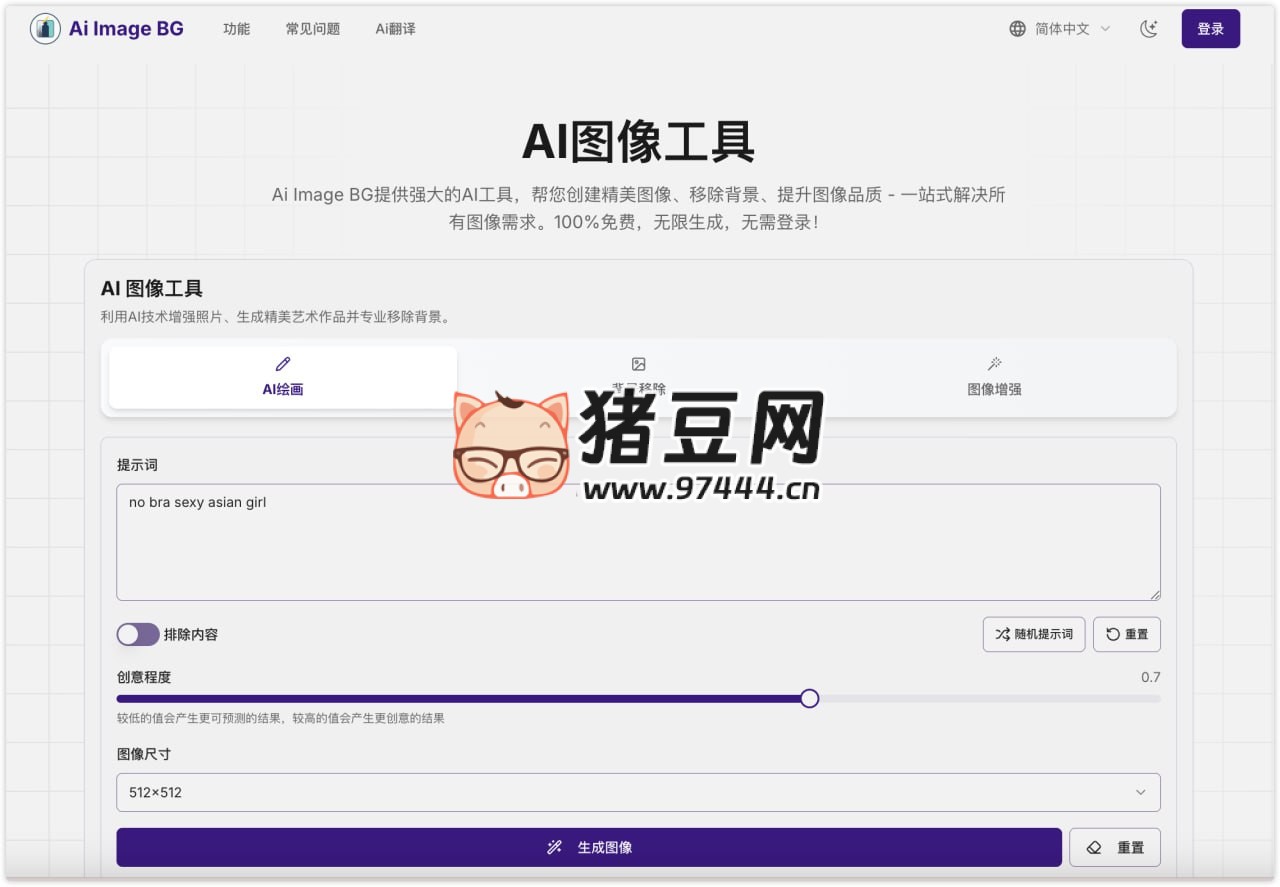Click the eraser icon in bottom 重置 button
The height and width of the screenshot is (887, 1280).
[x=1094, y=847]
